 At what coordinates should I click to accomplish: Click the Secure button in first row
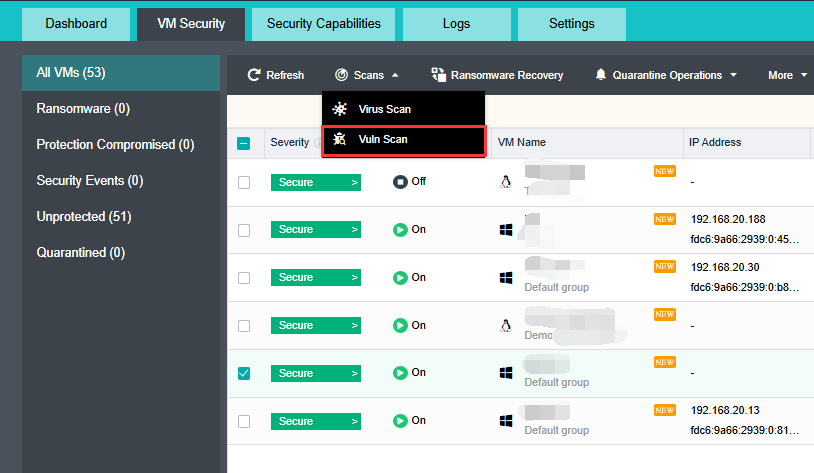pyautogui.click(x=315, y=182)
